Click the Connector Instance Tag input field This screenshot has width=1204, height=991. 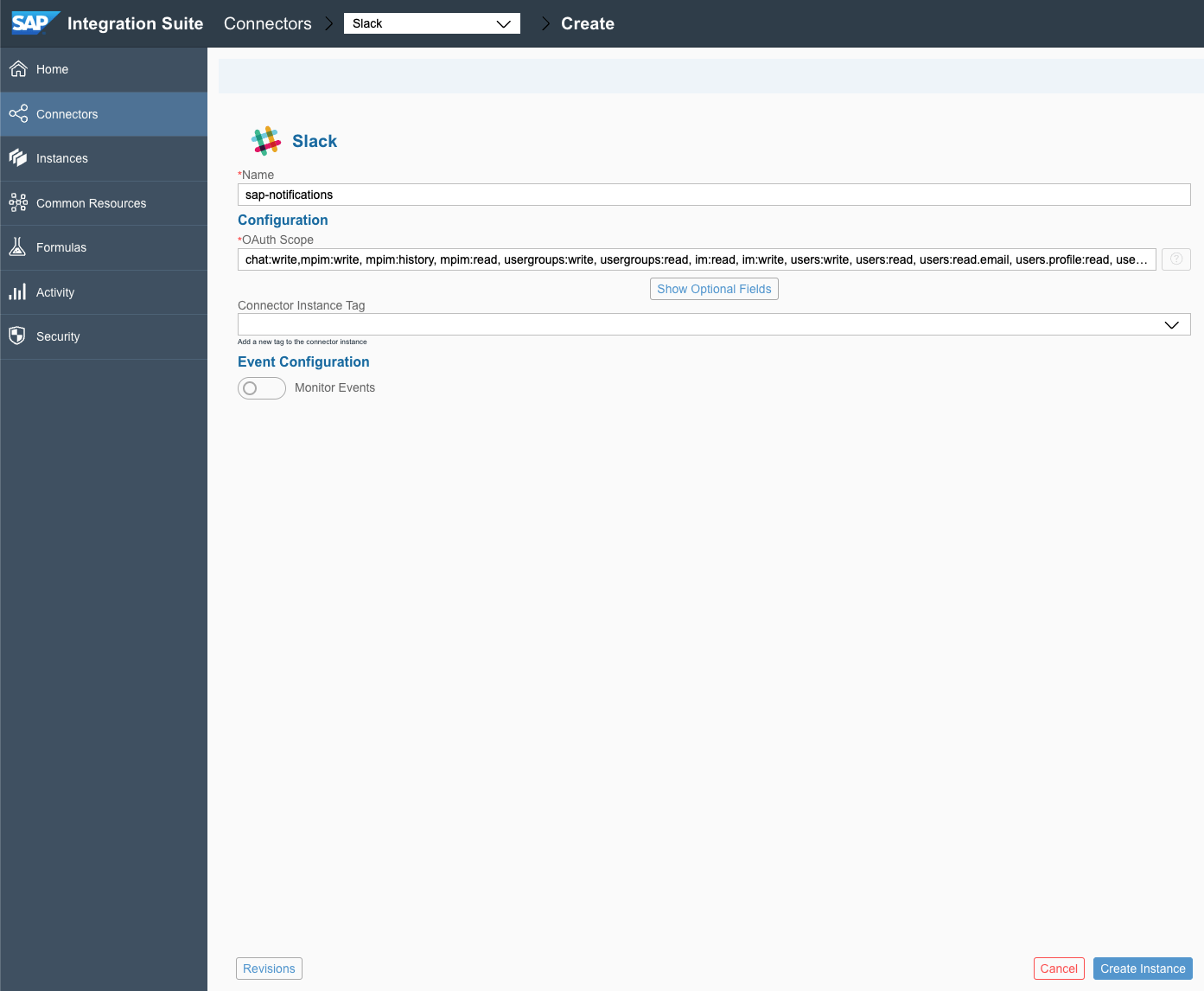click(714, 324)
